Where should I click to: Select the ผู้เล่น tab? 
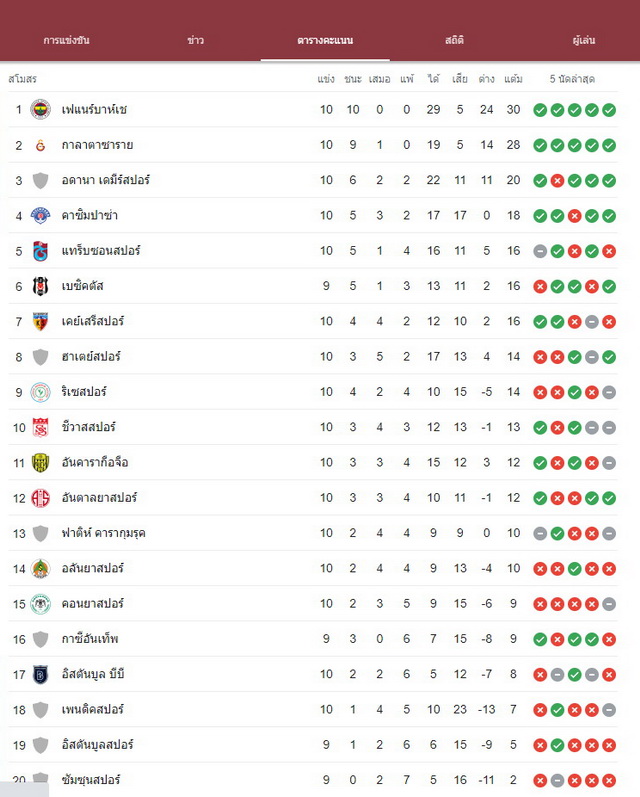pyautogui.click(x=584, y=40)
